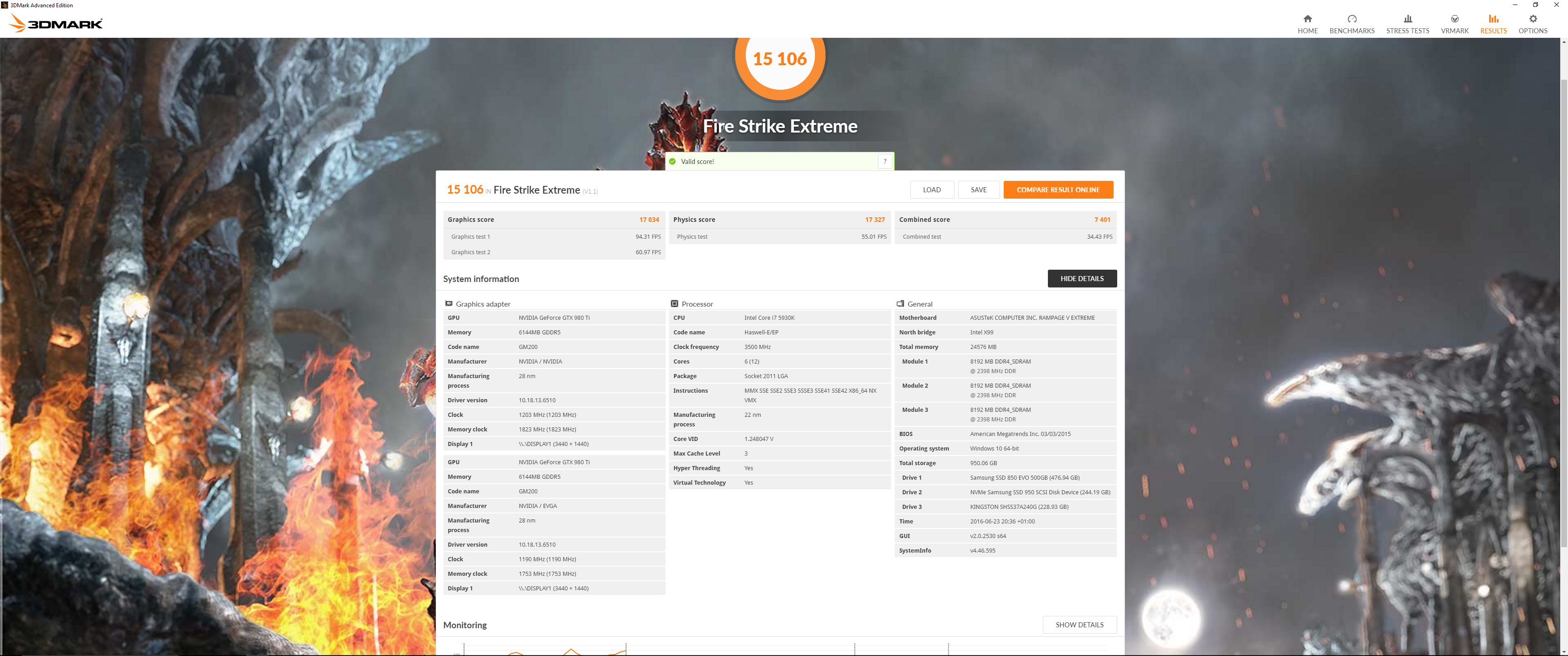Select the RESULTS tab label
The height and width of the screenshot is (656, 1568).
[x=1493, y=31]
